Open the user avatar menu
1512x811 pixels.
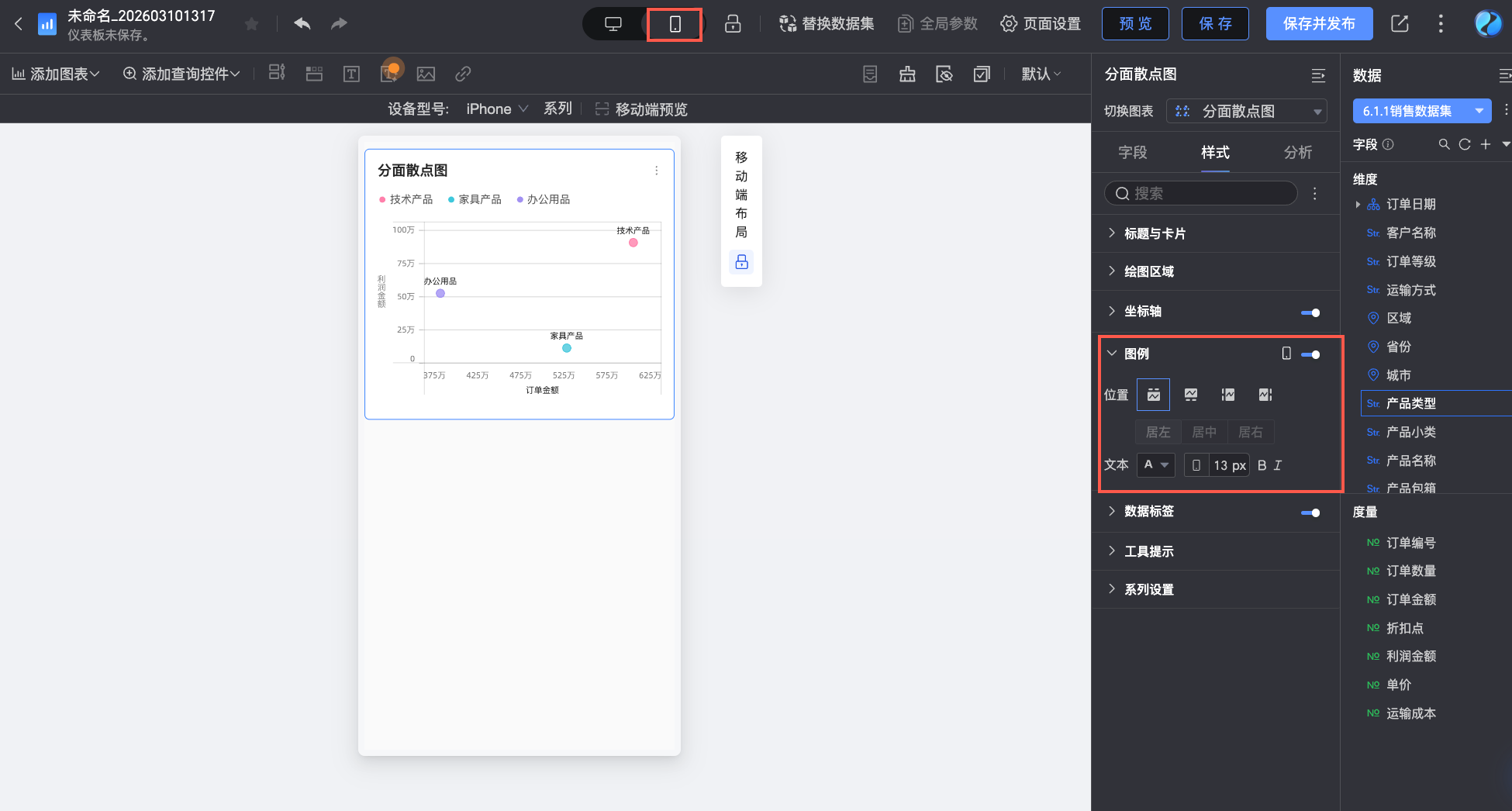(x=1488, y=24)
